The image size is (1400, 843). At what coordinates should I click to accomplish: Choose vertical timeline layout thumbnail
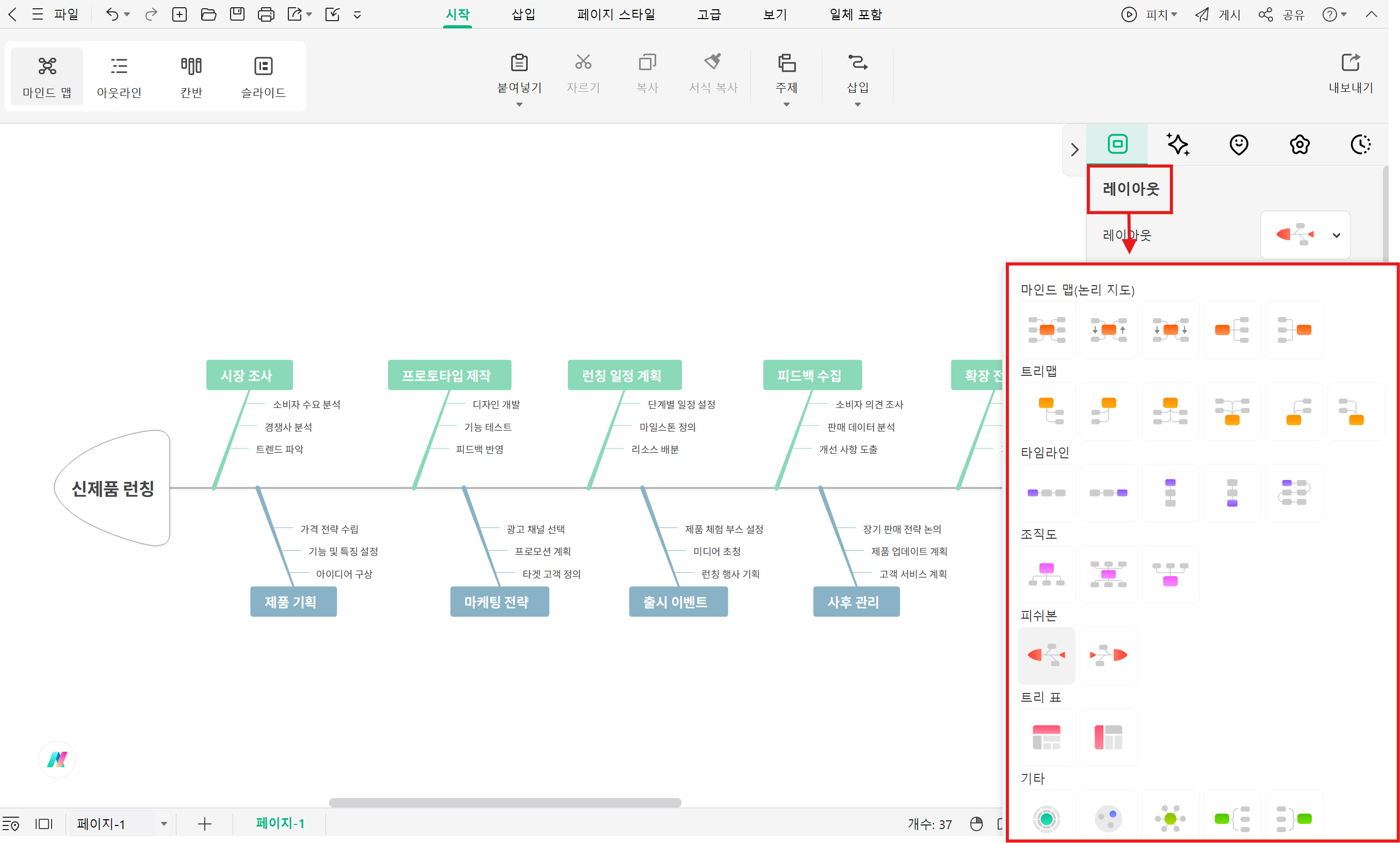[x=1170, y=492]
